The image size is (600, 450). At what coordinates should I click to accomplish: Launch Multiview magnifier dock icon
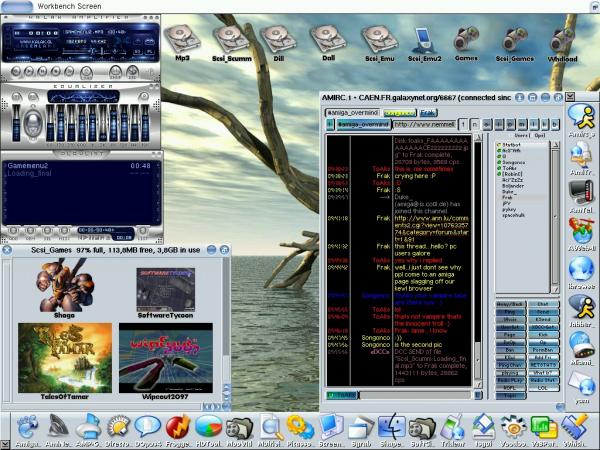[270, 430]
